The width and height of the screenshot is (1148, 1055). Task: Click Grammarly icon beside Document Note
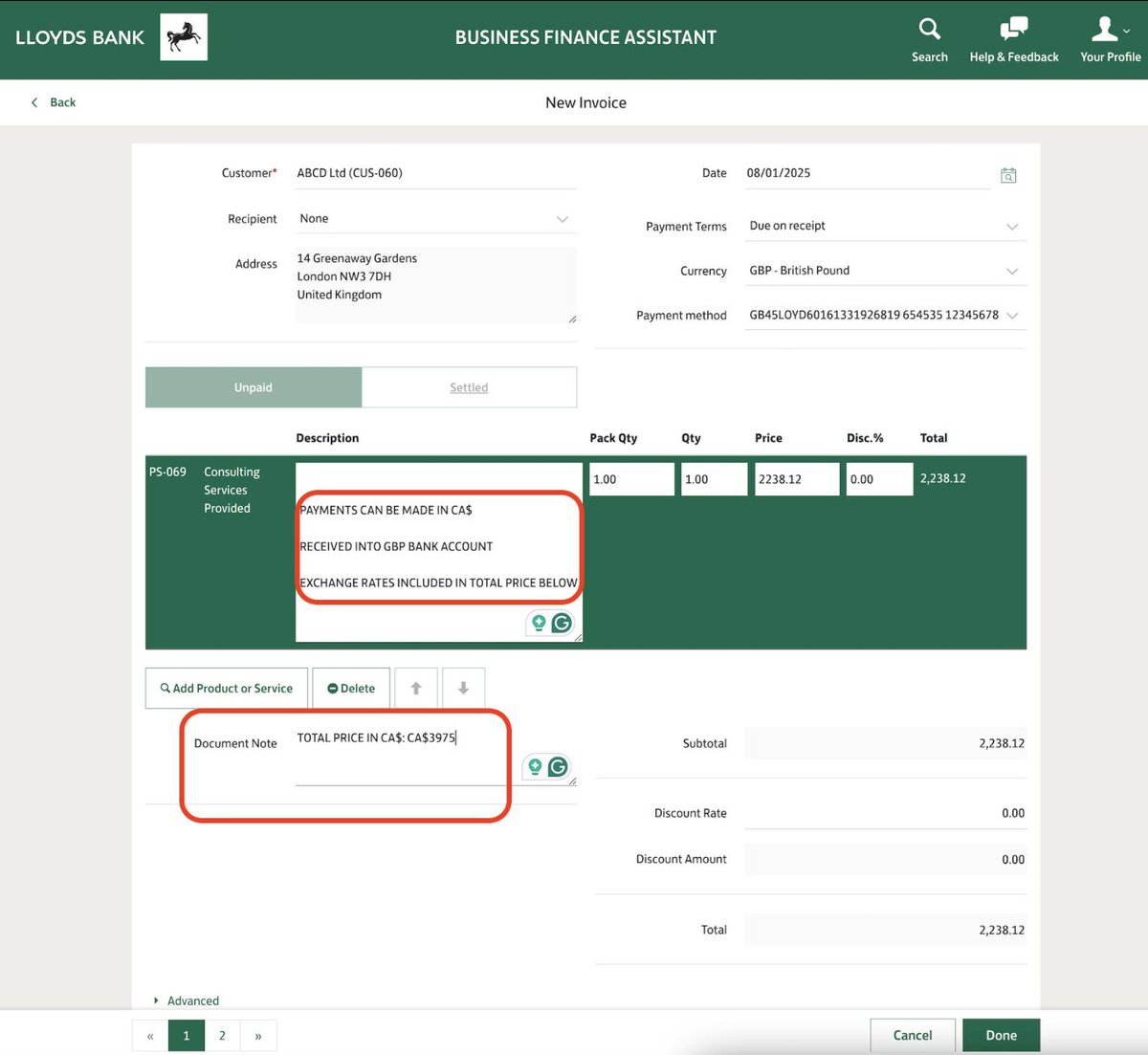558,766
